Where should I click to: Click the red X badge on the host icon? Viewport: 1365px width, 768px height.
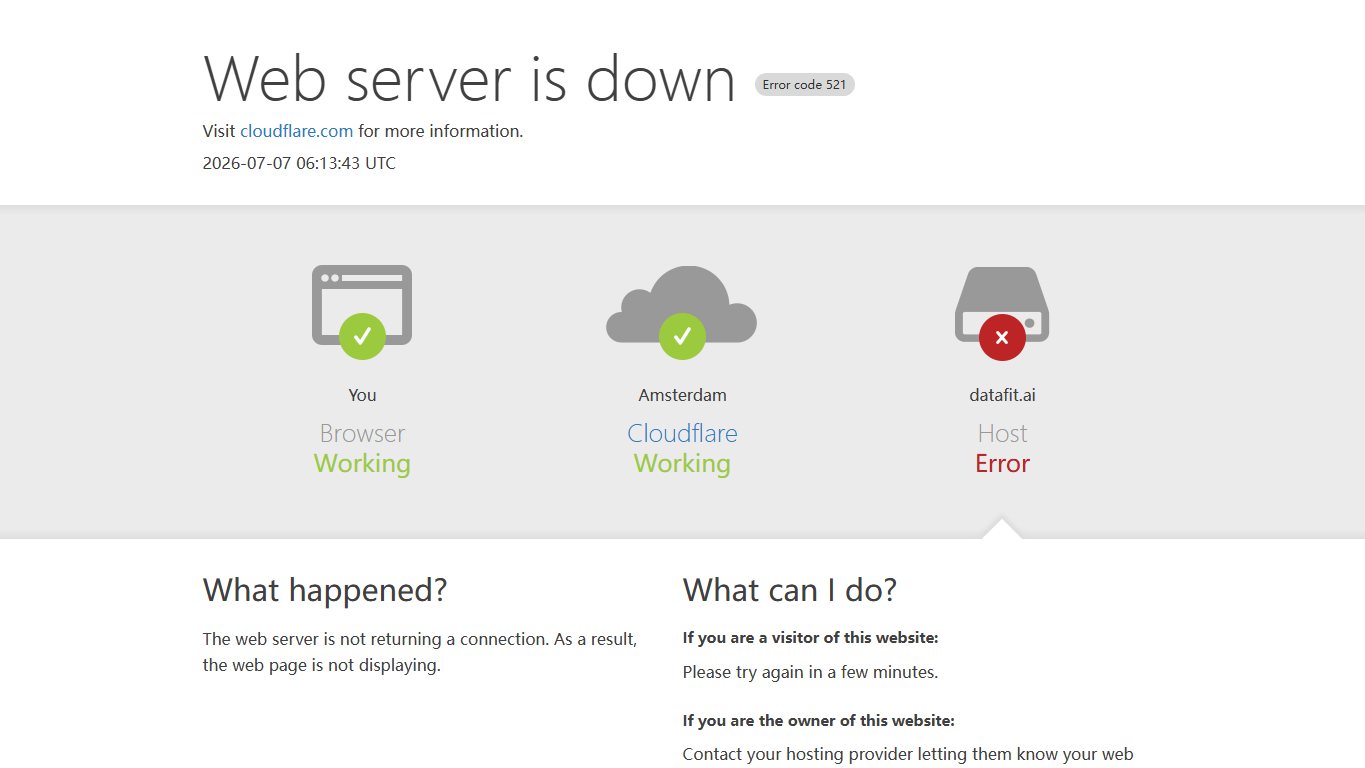[1002, 337]
